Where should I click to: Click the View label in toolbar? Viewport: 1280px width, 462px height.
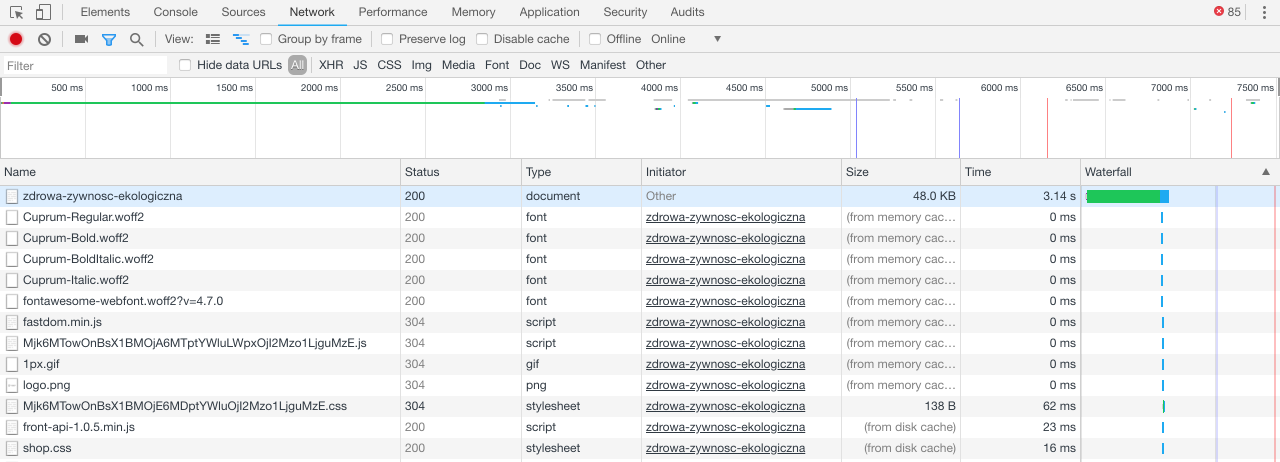tap(179, 39)
